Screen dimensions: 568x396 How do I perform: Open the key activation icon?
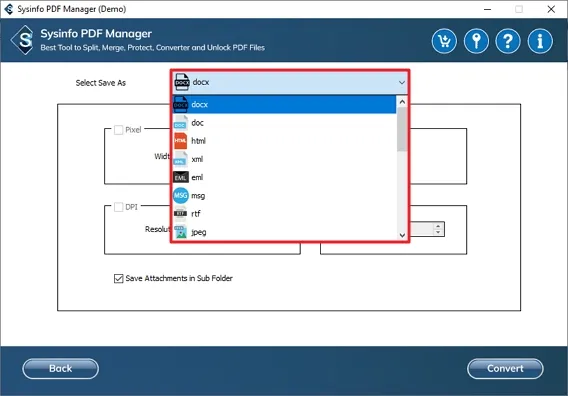coord(476,41)
